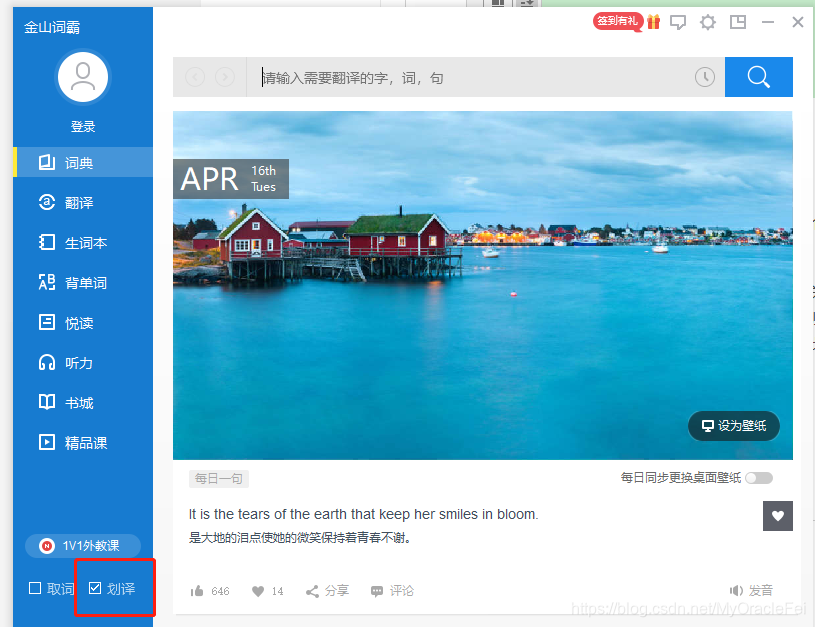This screenshot has height=627, width=815.
Task: Open search history clock icon
Action: pos(705,77)
